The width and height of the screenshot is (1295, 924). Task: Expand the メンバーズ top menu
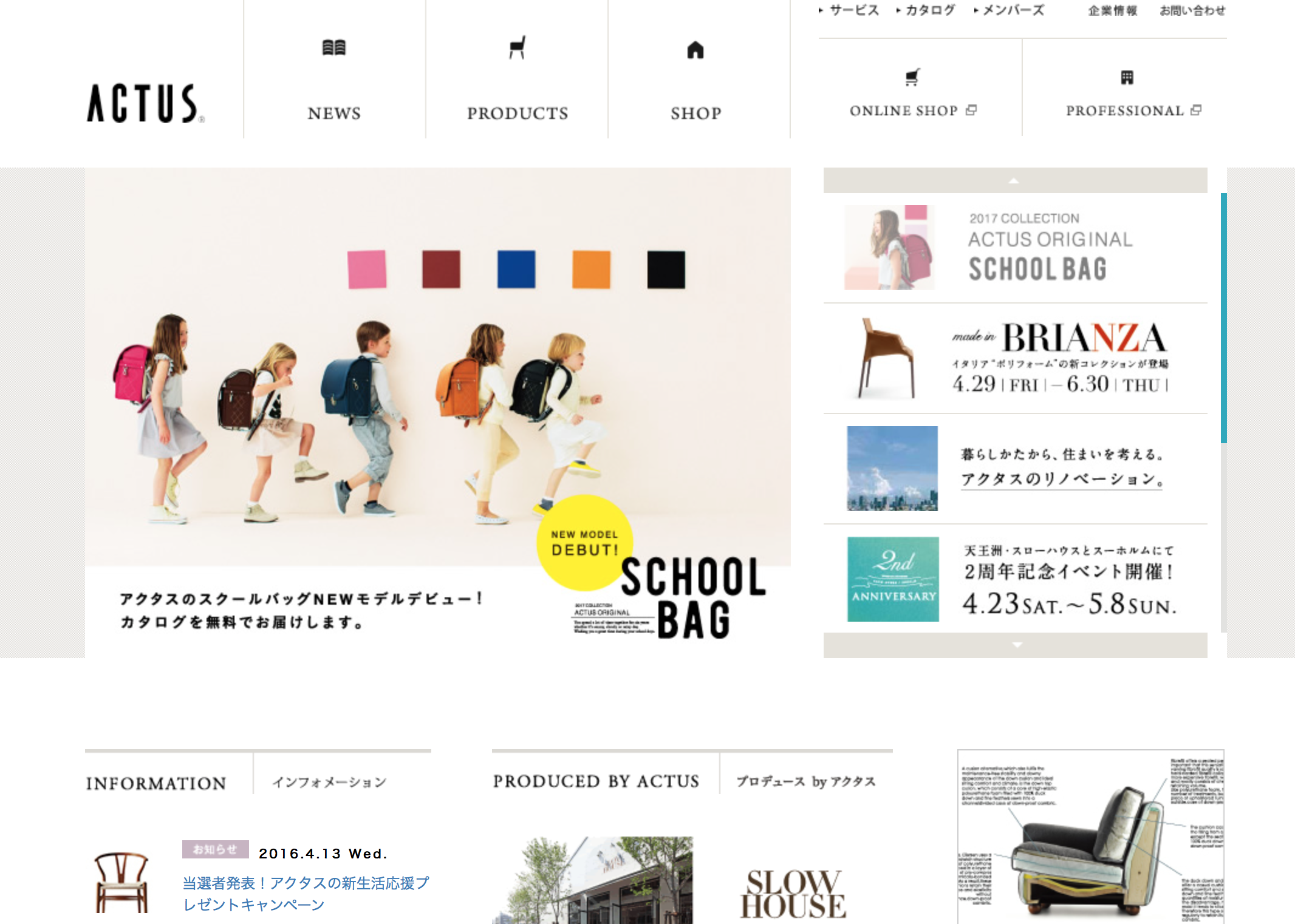click(1009, 10)
